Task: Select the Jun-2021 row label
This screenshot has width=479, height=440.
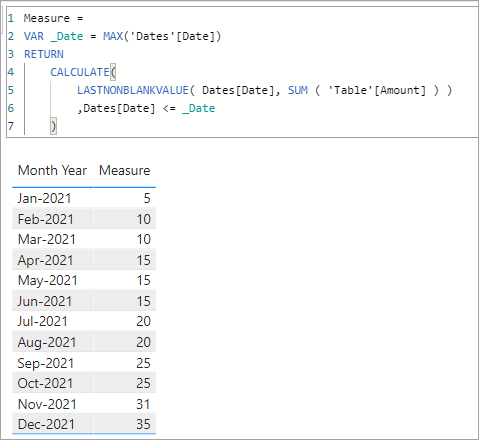Action: (45, 301)
